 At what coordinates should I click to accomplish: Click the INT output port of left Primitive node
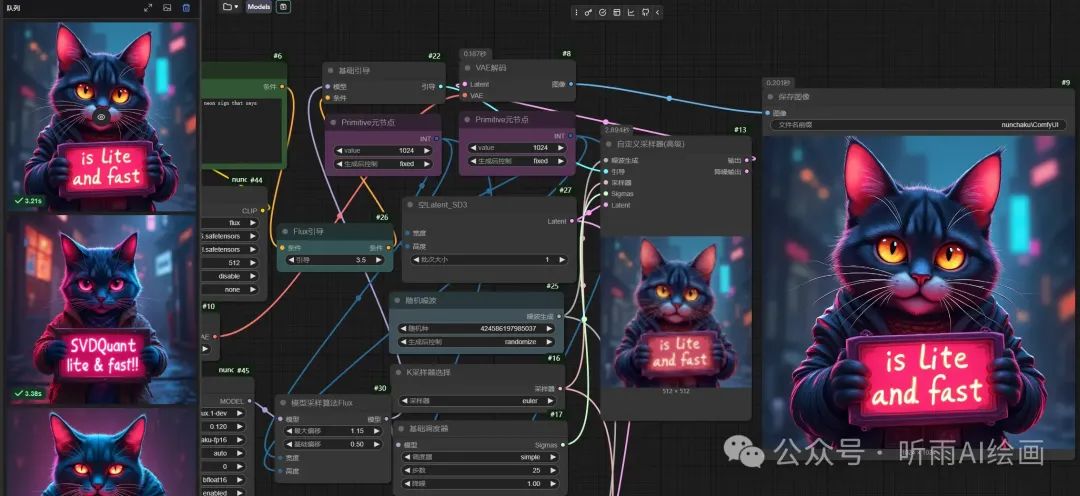coord(437,139)
